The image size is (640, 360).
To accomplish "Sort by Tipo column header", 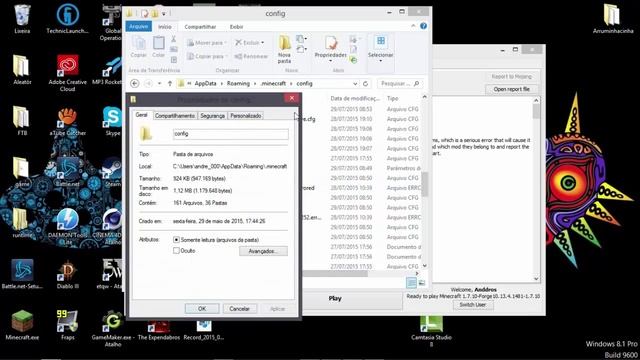I will (x=393, y=98).
